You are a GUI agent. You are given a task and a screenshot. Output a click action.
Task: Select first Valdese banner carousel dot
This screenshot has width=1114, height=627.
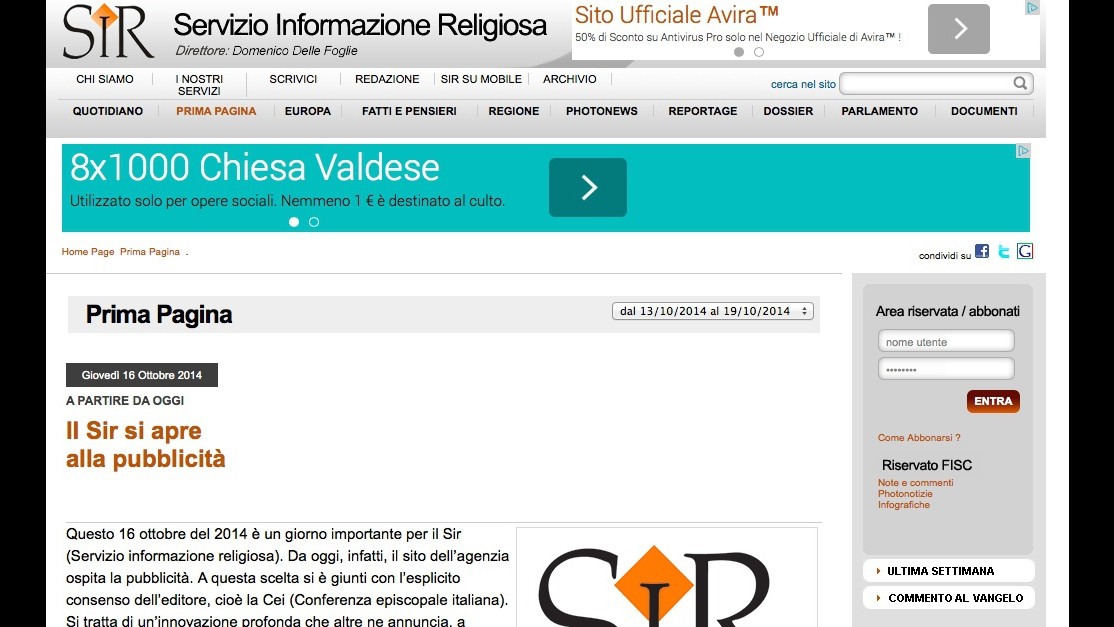coord(293,222)
